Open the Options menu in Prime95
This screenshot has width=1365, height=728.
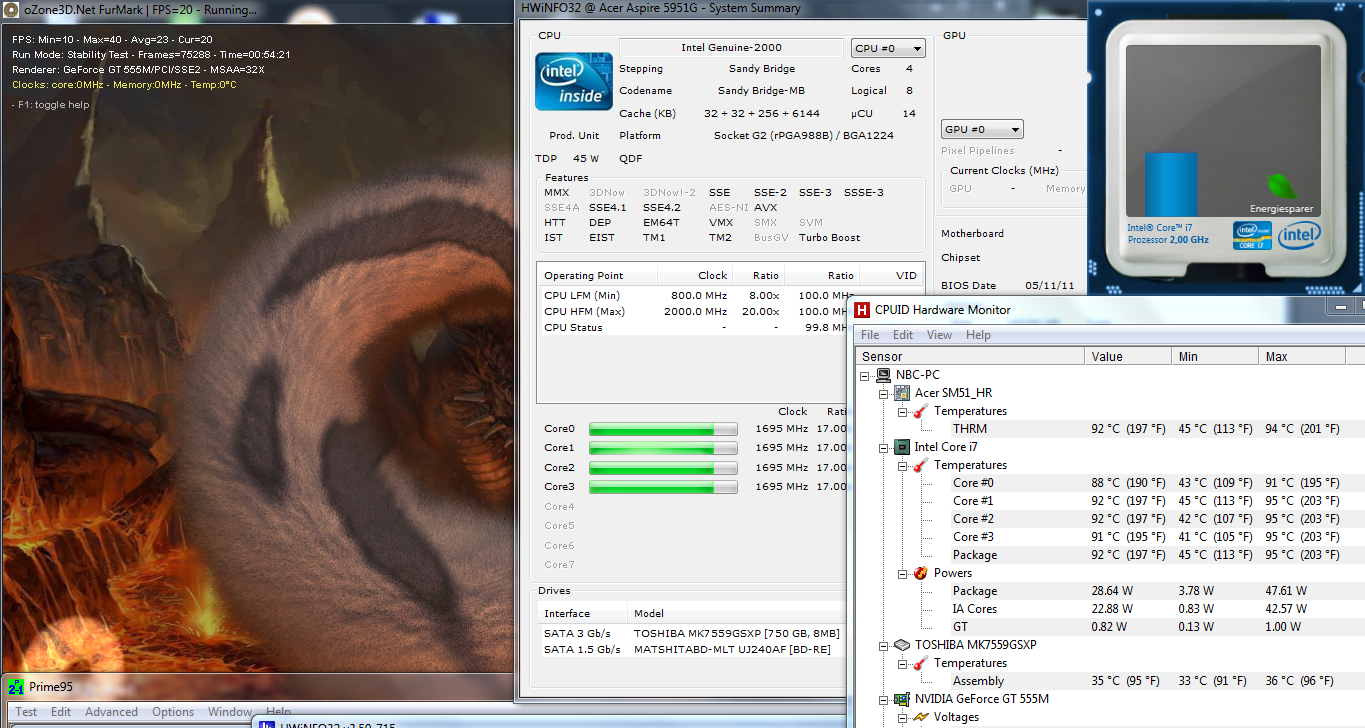point(173,712)
